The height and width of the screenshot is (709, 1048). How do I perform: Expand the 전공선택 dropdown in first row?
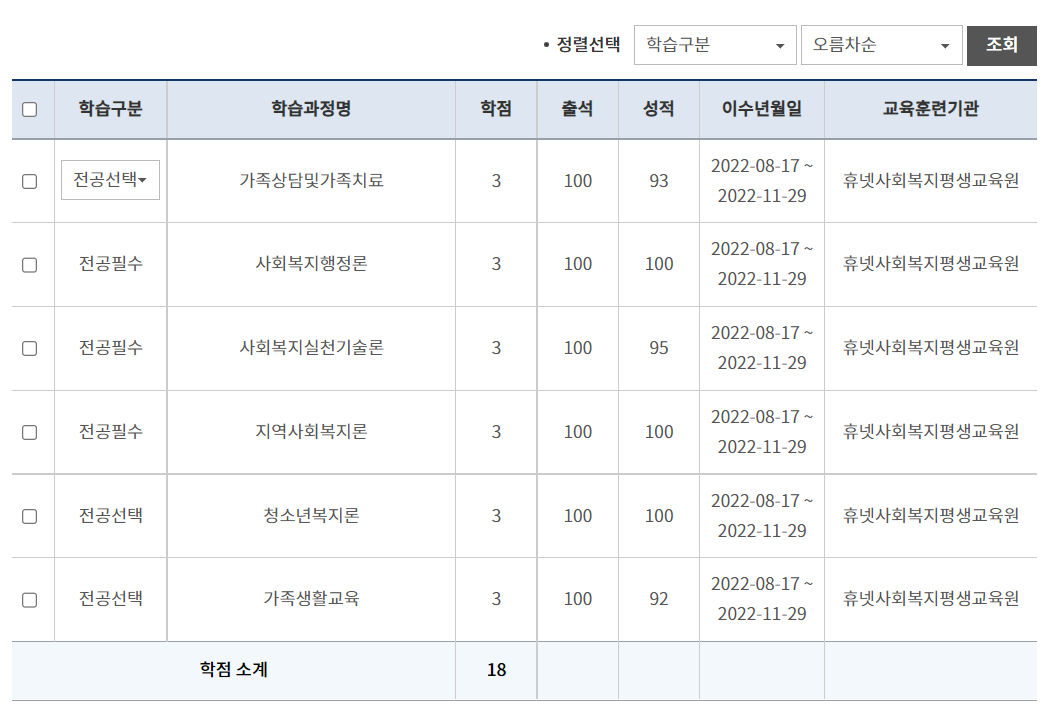(110, 180)
